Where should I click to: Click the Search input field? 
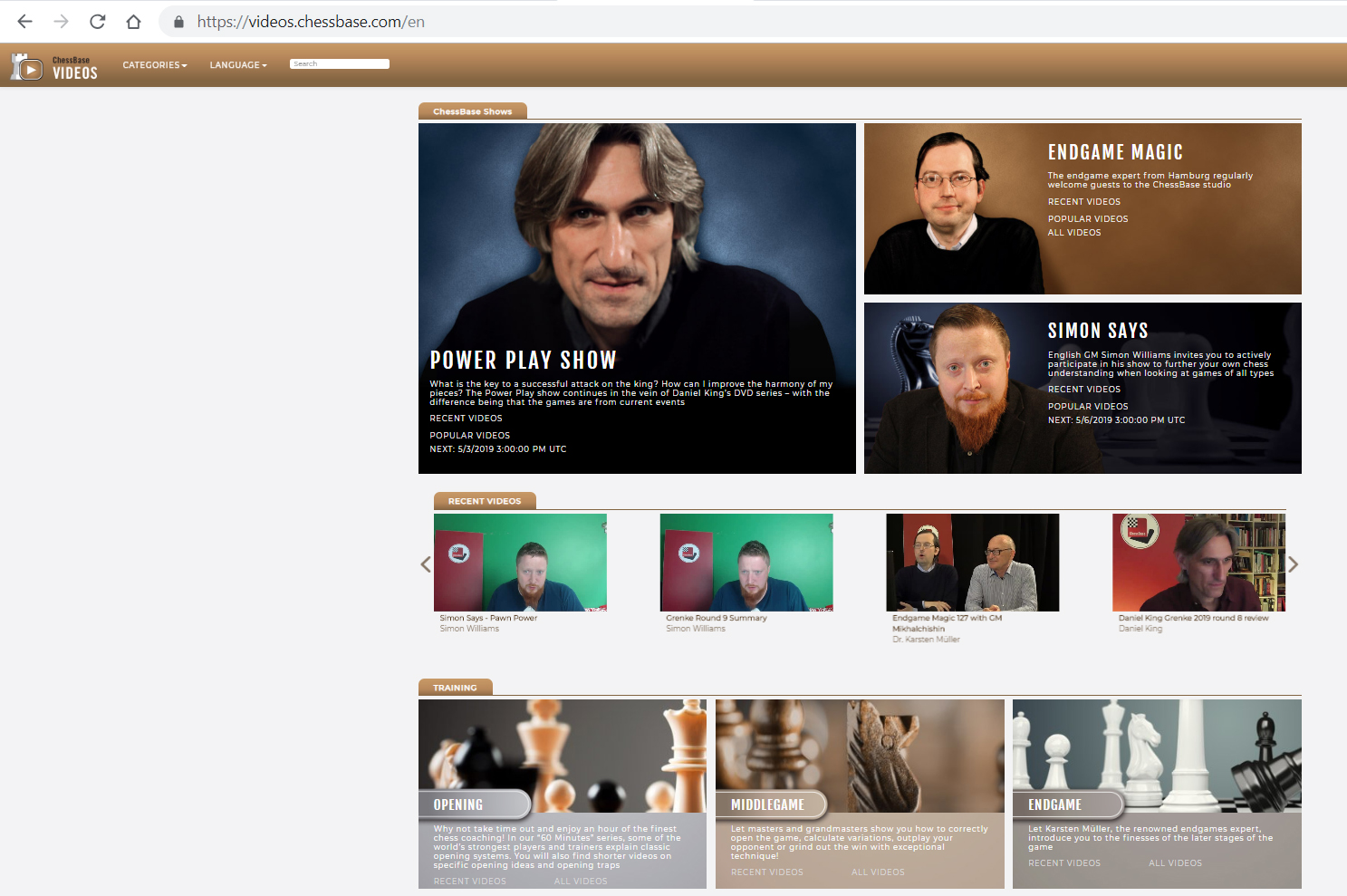[x=340, y=63]
